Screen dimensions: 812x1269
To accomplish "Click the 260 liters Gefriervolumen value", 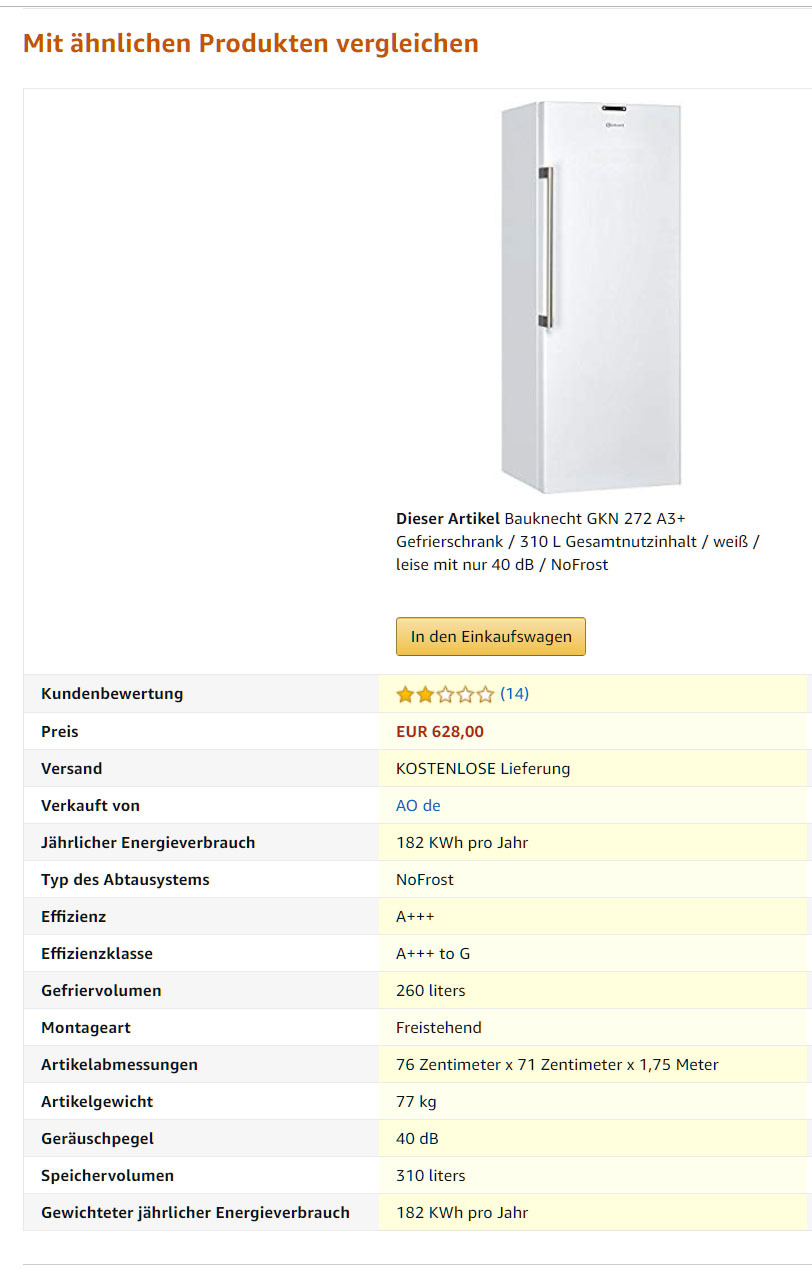I will pyautogui.click(x=431, y=991).
